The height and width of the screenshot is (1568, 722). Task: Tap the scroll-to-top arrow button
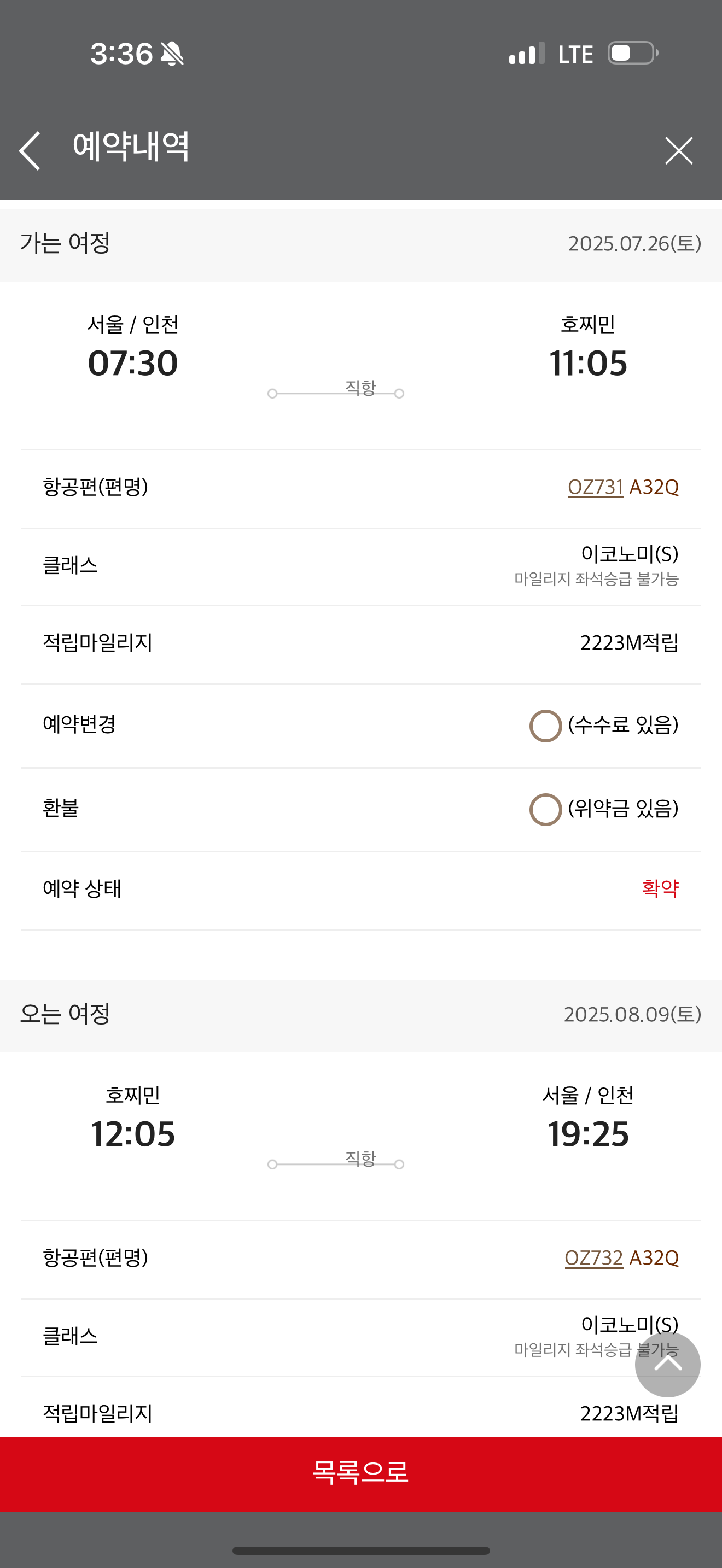(x=667, y=1364)
